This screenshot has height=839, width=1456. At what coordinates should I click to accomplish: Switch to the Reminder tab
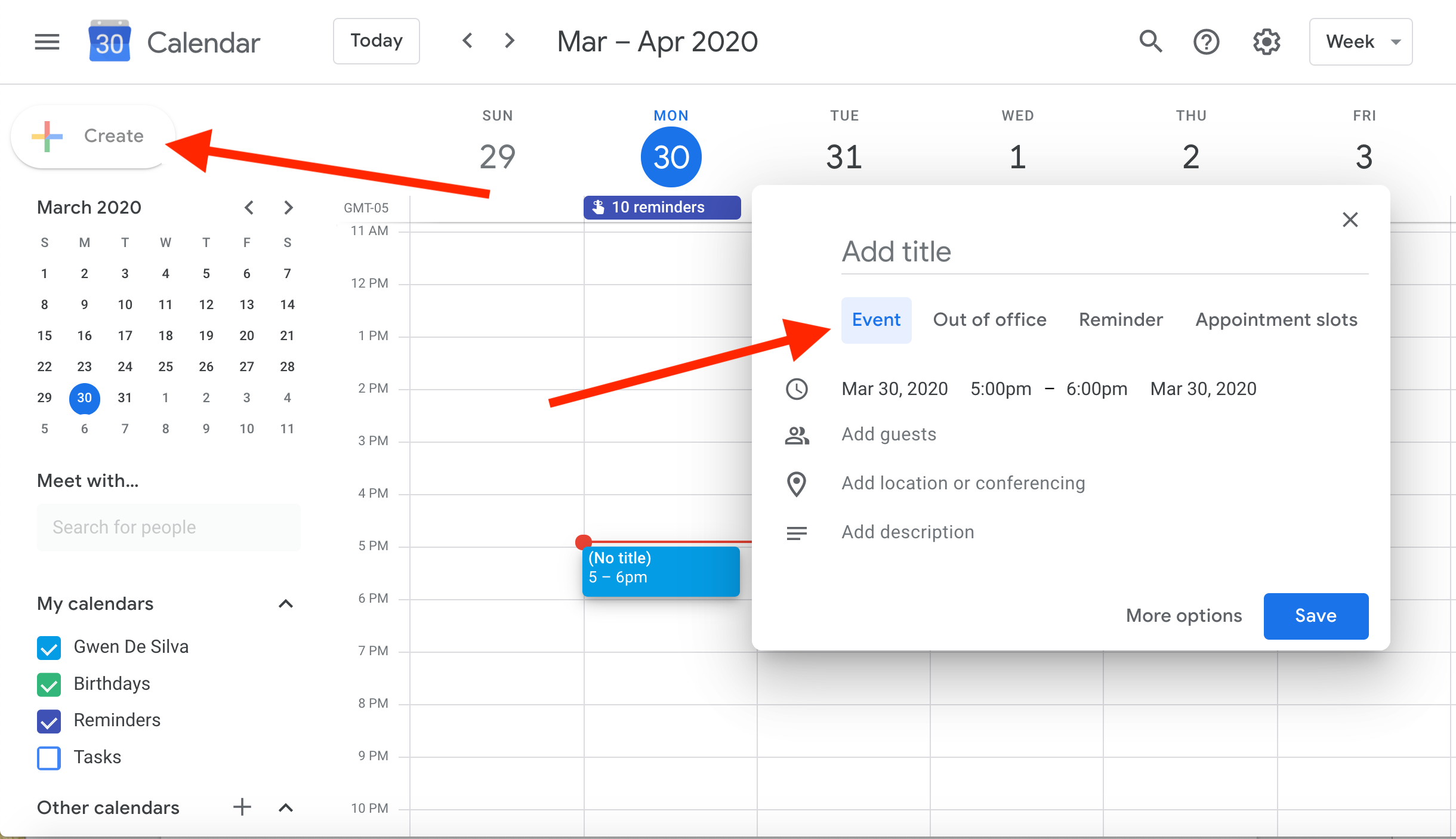pos(1121,320)
